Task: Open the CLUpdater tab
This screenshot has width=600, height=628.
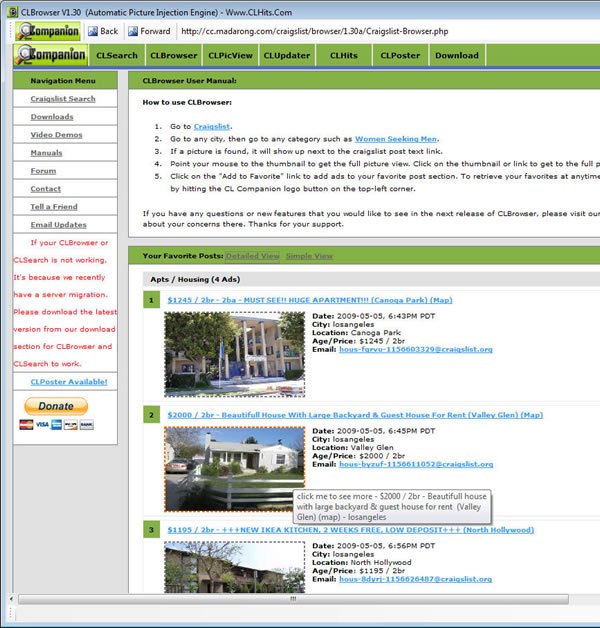Action: [288, 56]
